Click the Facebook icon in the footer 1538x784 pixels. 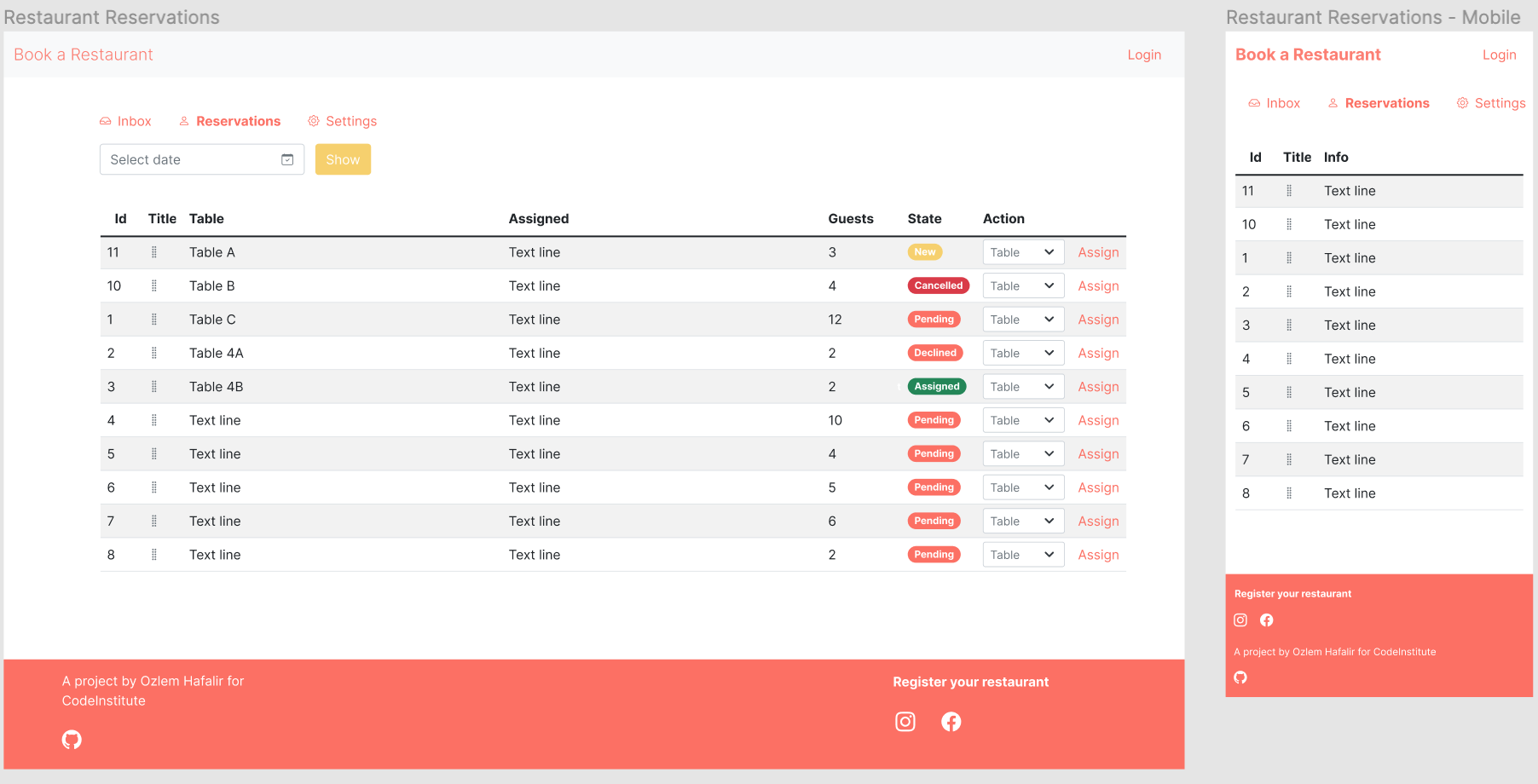tap(951, 722)
